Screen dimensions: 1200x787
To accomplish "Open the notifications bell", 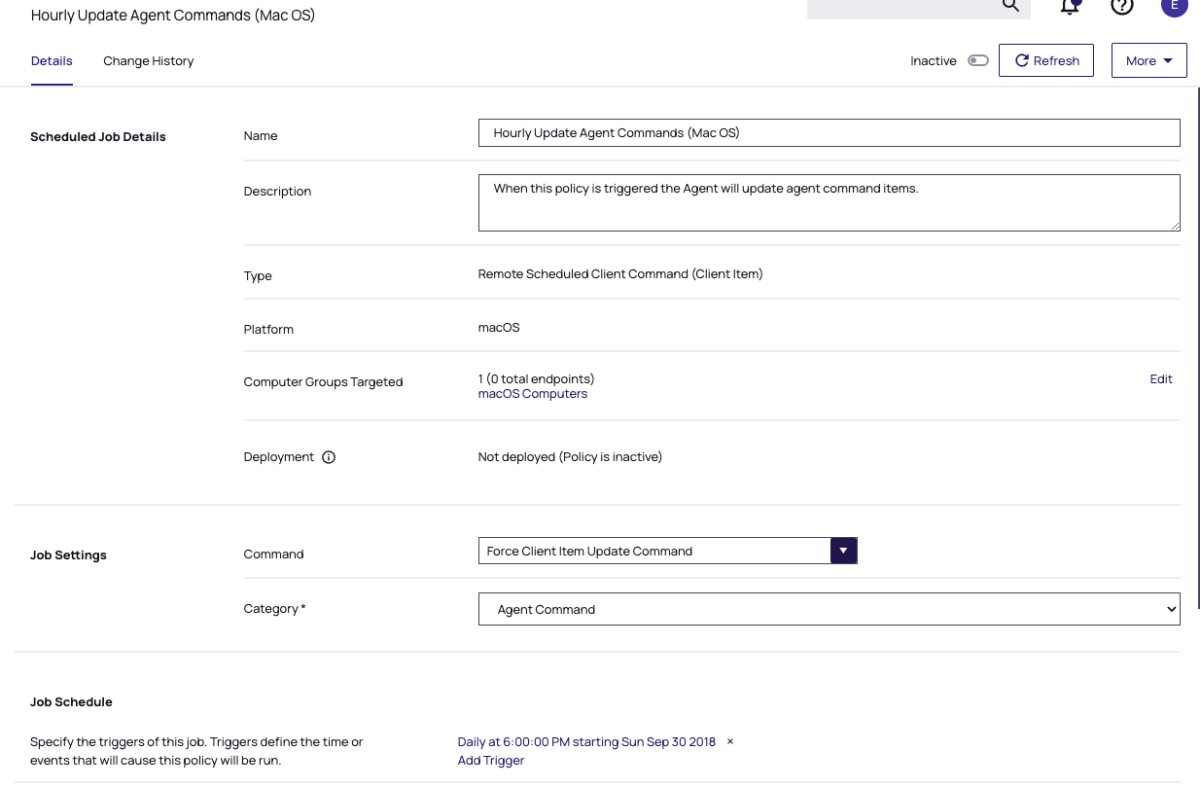I will click(x=1070, y=6).
